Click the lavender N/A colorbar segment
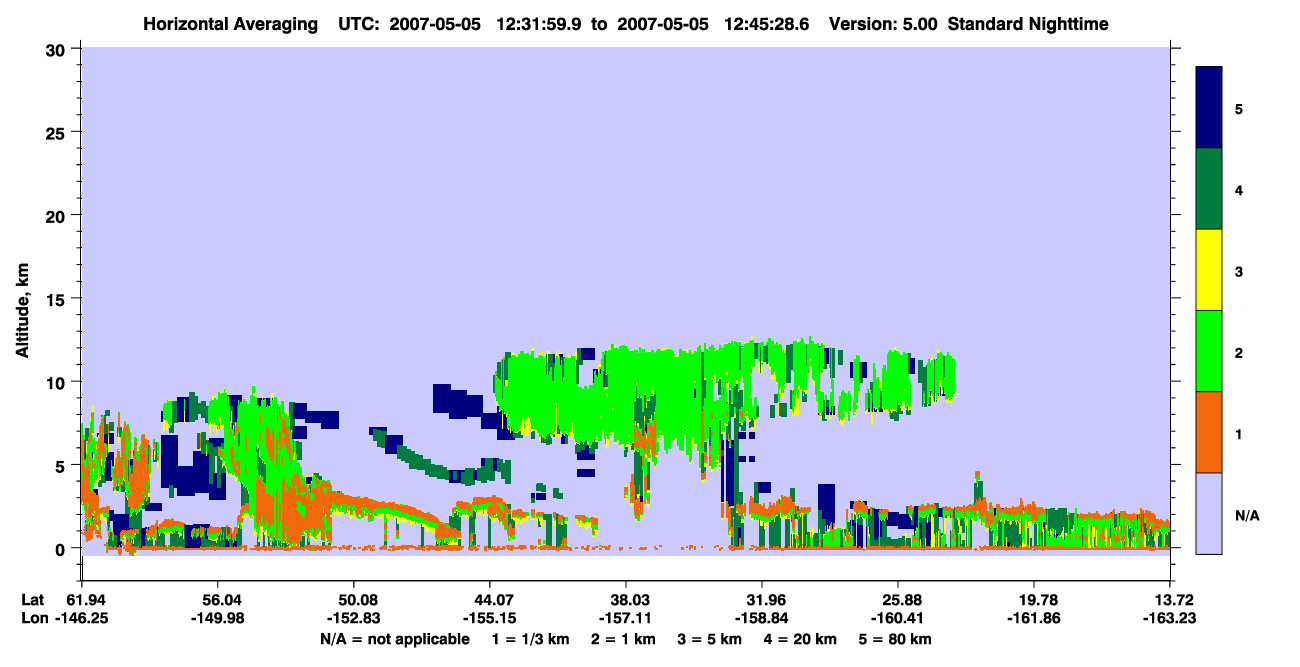 click(1209, 513)
